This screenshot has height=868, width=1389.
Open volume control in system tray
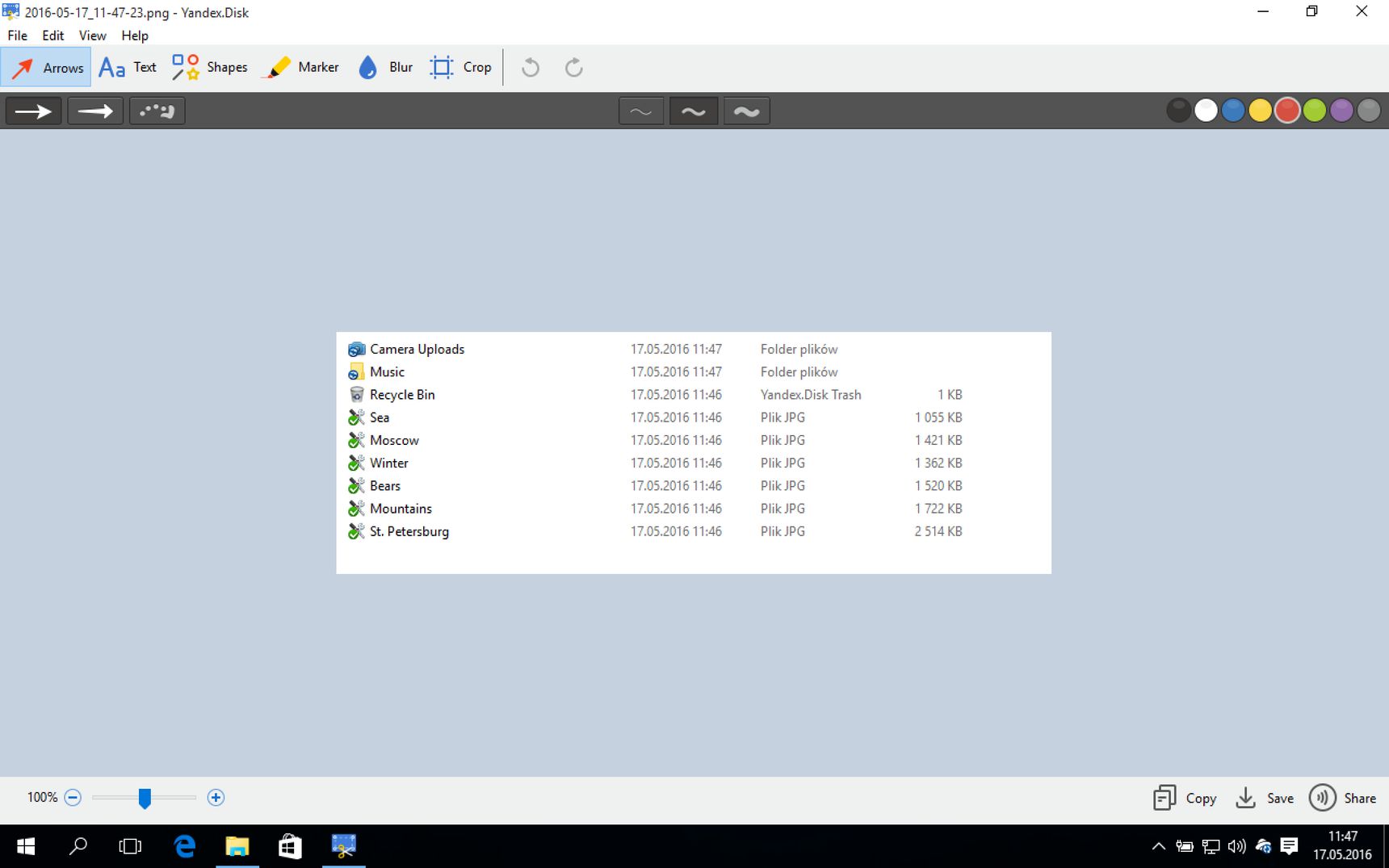click(1236, 846)
